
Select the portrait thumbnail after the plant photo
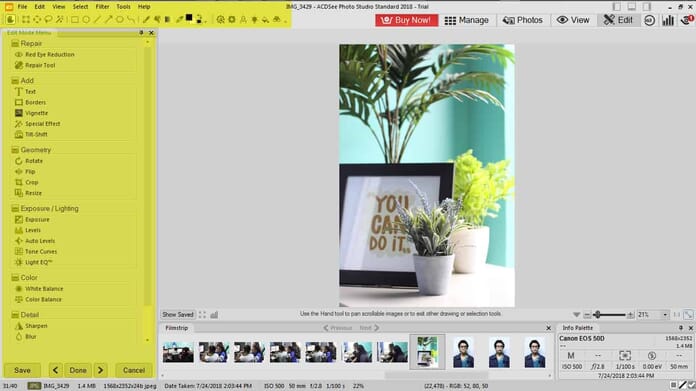[x=463, y=352]
